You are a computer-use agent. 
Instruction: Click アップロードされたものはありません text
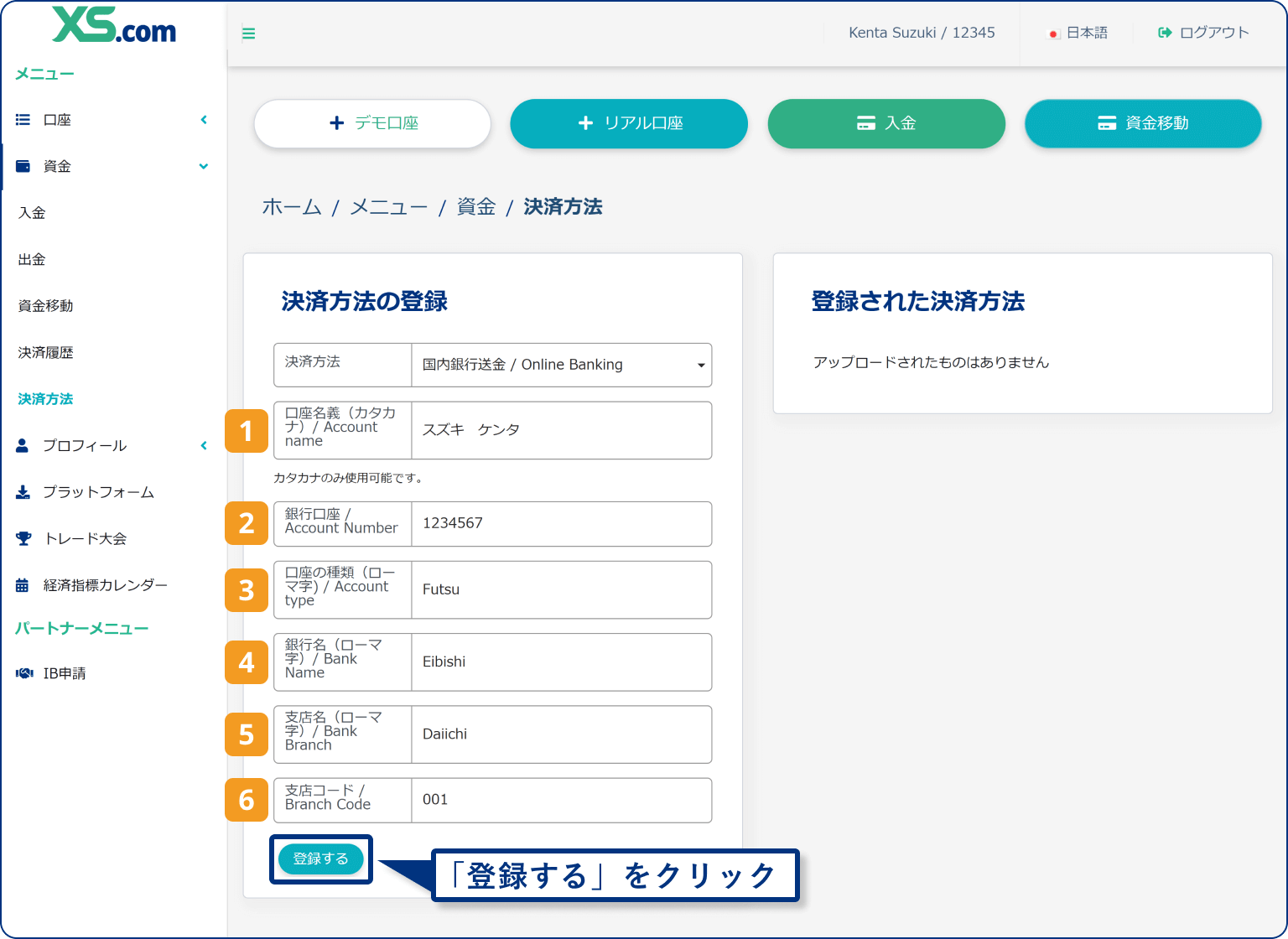point(931,362)
